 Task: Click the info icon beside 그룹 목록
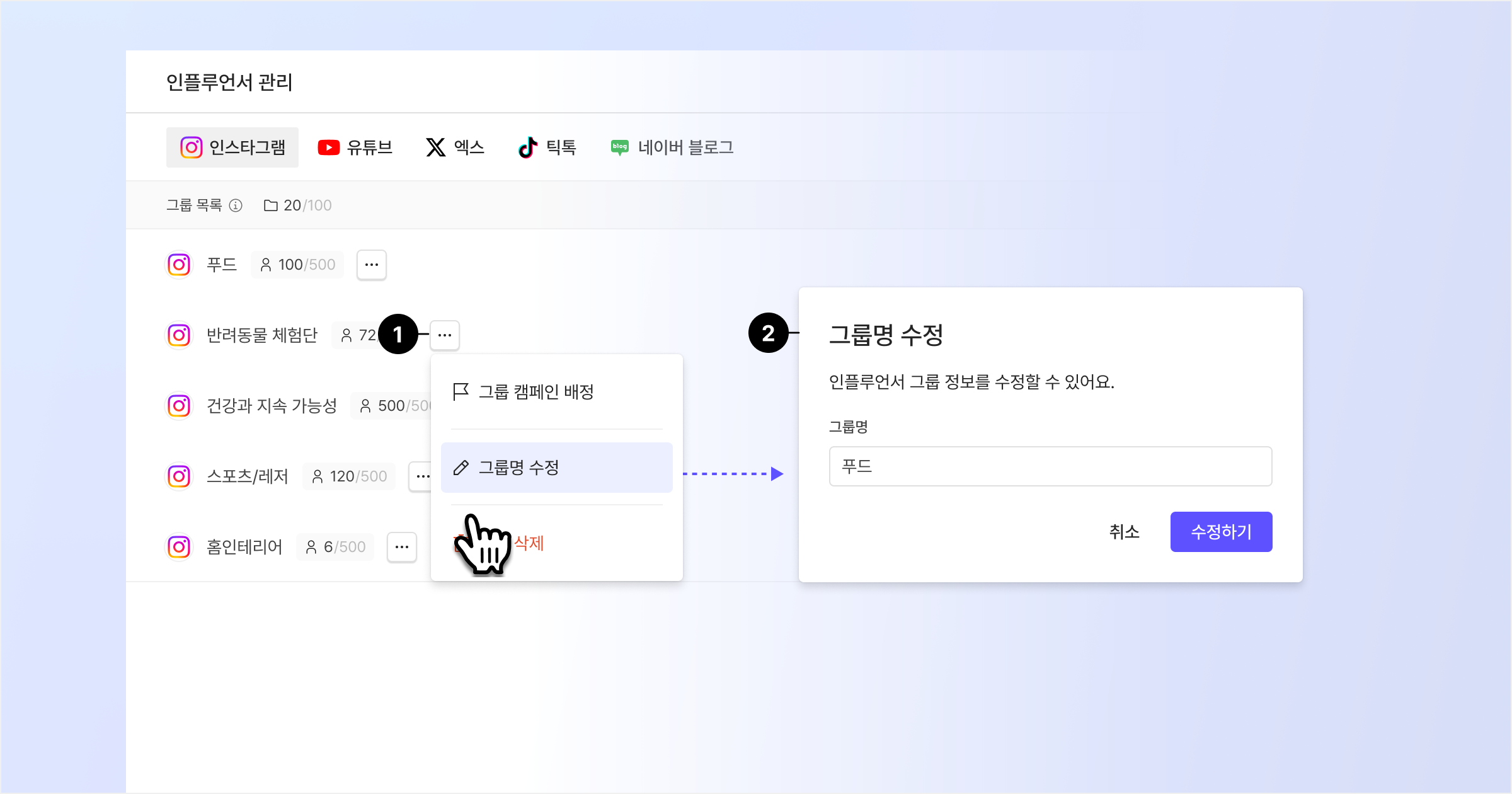click(236, 205)
